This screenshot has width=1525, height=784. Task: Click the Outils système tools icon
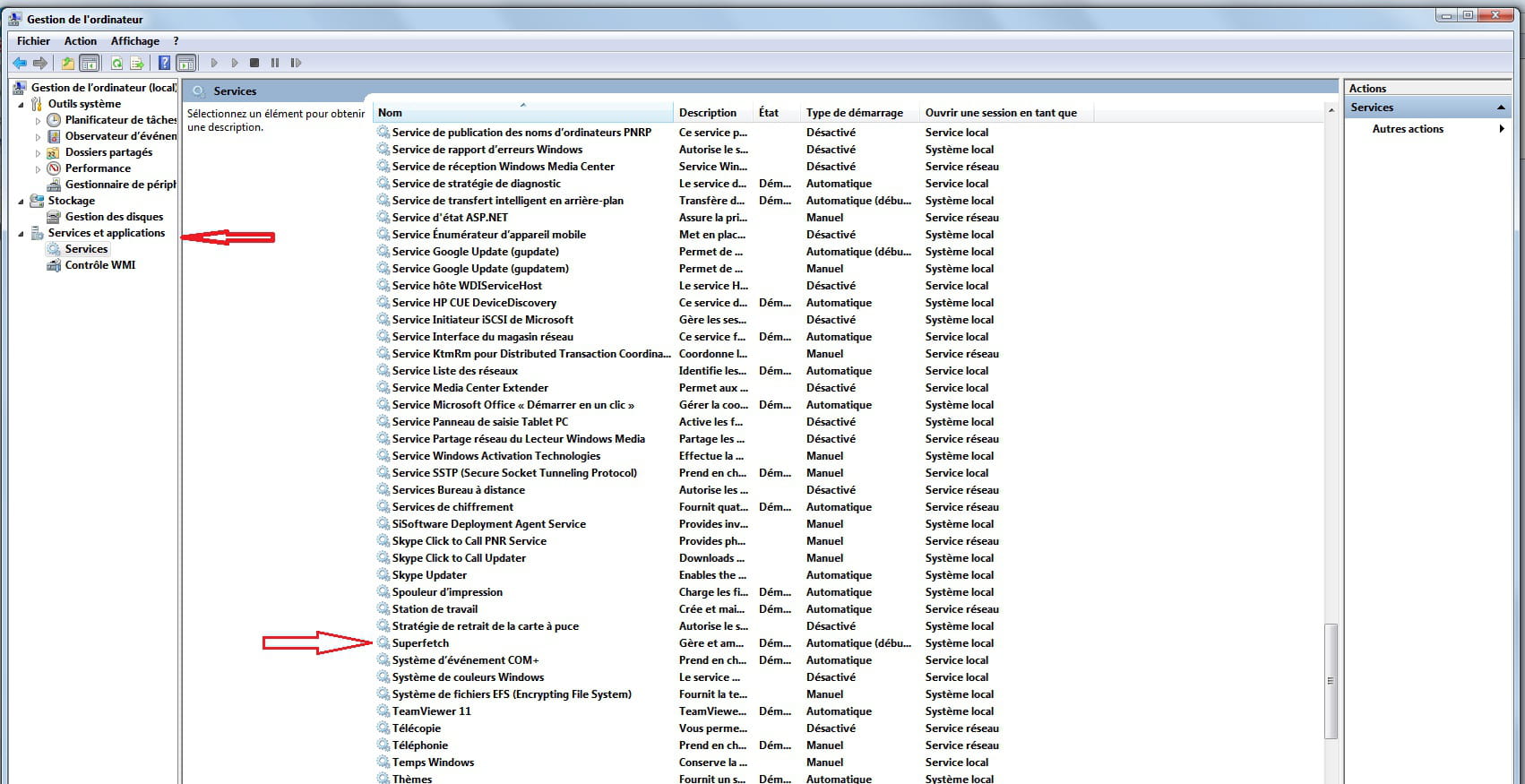coord(37,104)
